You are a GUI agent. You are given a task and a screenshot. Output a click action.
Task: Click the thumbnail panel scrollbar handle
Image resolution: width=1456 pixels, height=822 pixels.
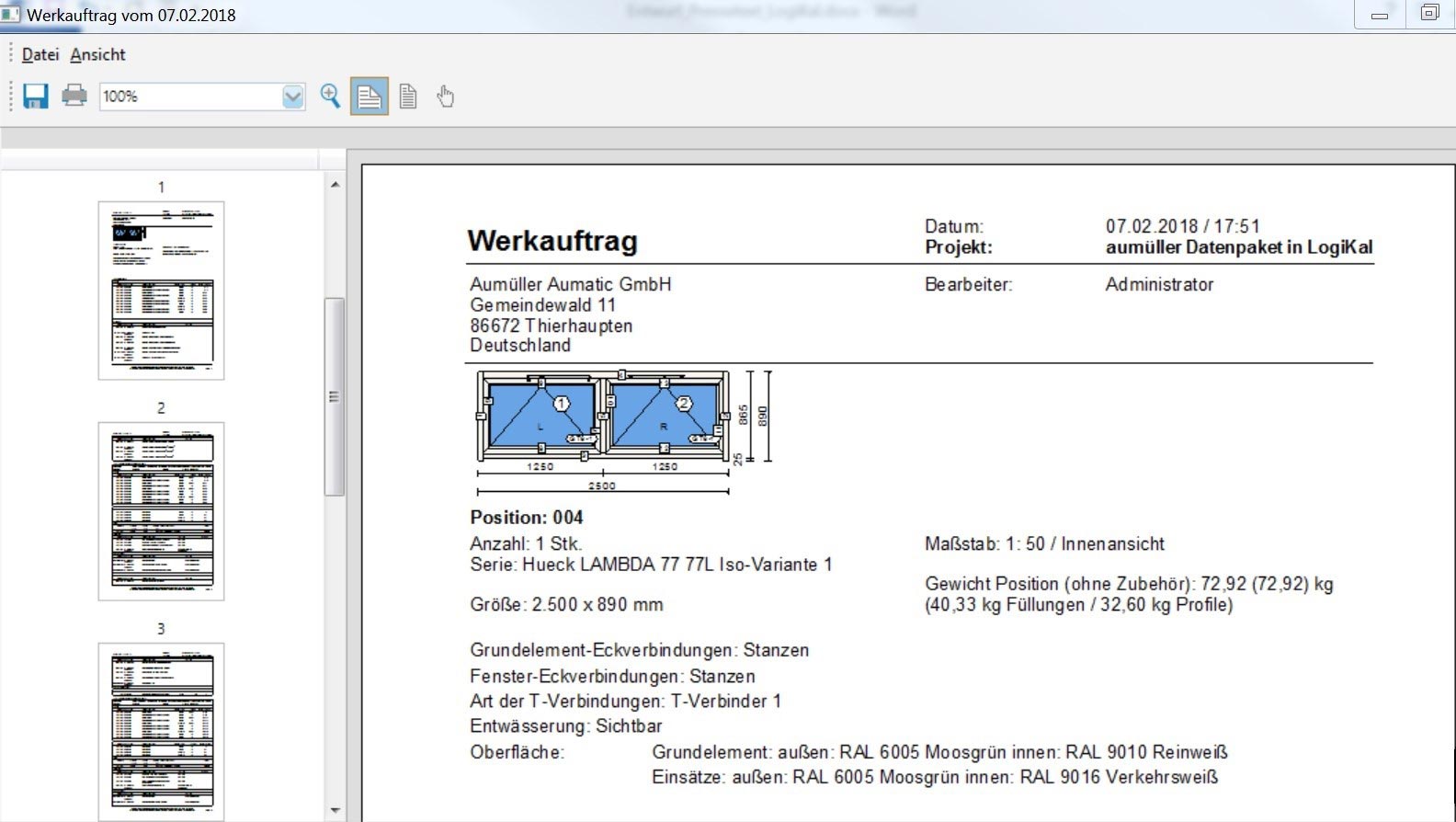pyautogui.click(x=335, y=395)
